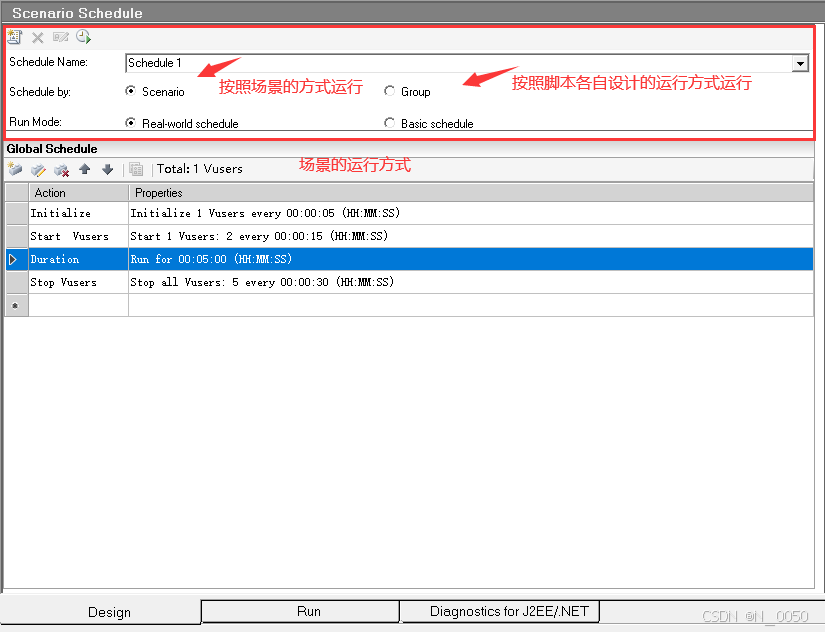This screenshot has height=632, width=825.
Task: Select the Scenario radio button
Action: (x=130, y=91)
